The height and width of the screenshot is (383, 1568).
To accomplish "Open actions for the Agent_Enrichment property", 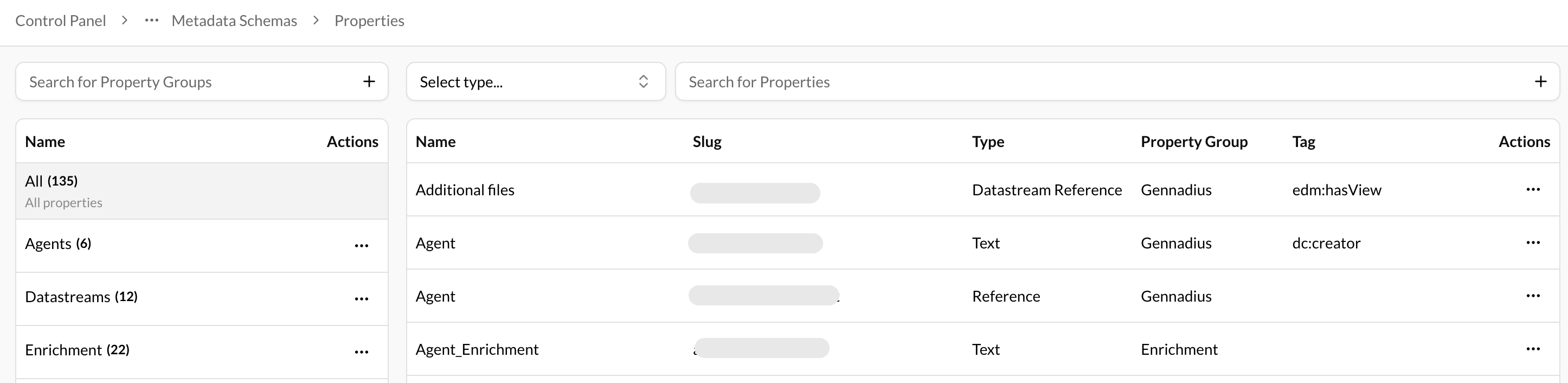I will click(1534, 349).
